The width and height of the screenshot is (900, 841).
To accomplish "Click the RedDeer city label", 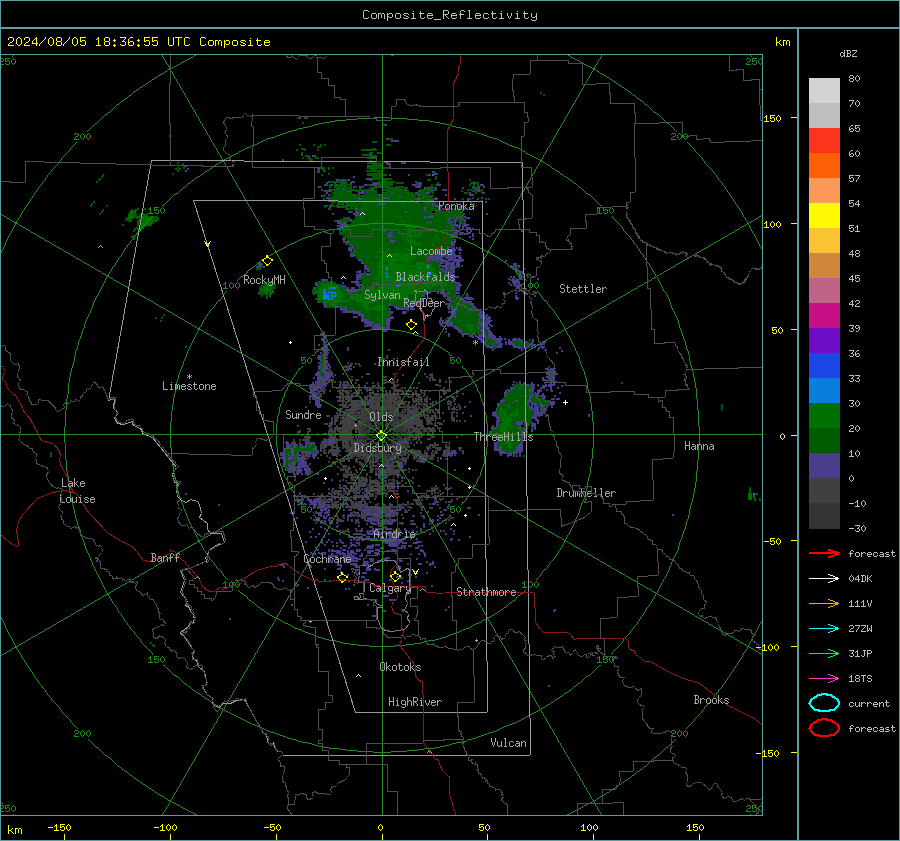I will pyautogui.click(x=424, y=303).
